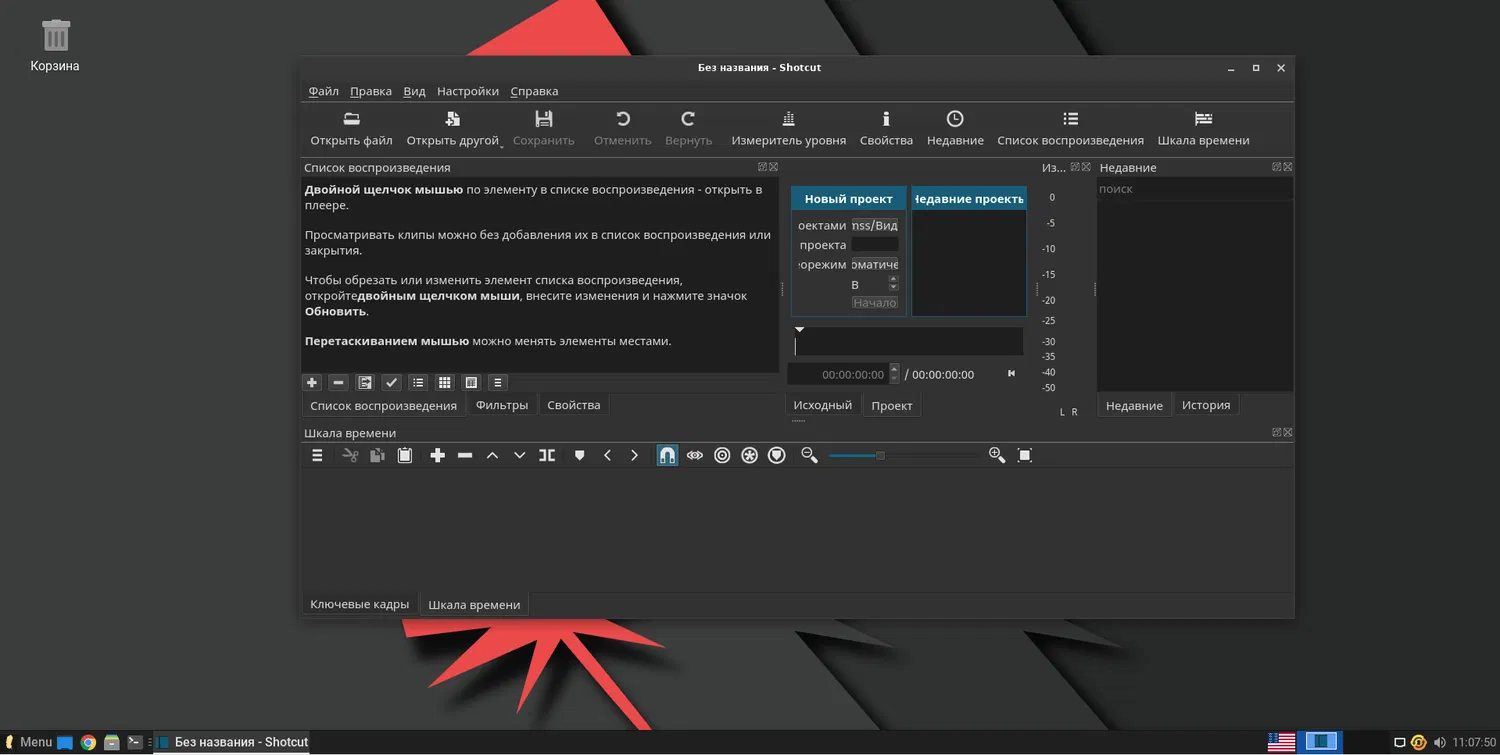The height and width of the screenshot is (755, 1500).
Task: Open the Файл menu
Action: point(324,91)
